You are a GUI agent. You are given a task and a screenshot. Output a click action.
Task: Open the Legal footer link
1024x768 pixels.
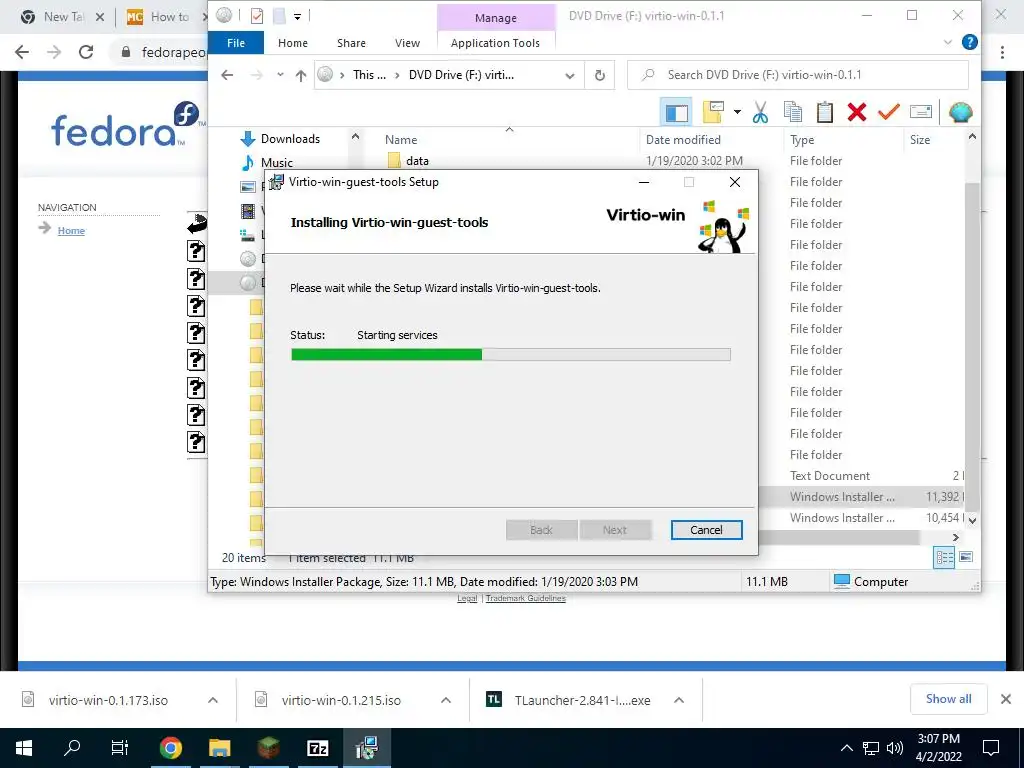click(467, 598)
